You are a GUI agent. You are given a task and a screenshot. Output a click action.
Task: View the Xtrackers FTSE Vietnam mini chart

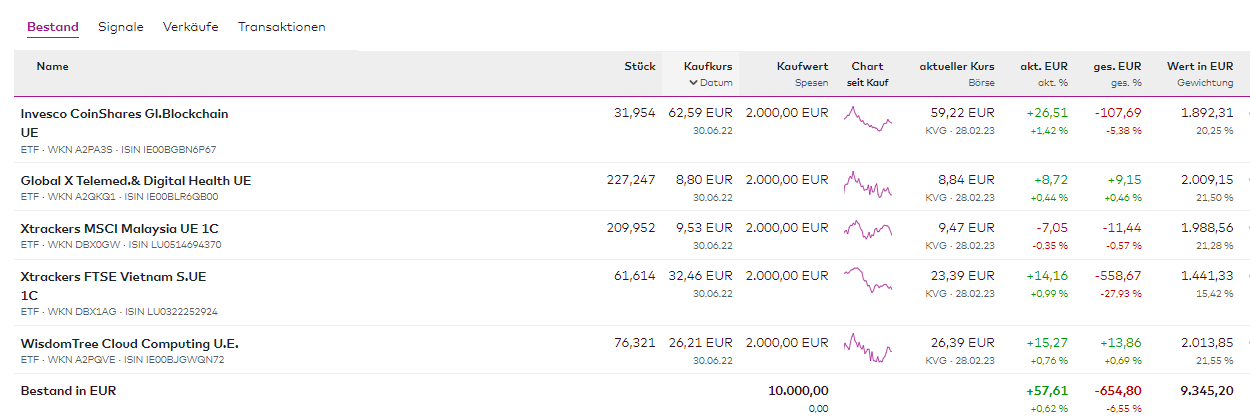click(867, 279)
